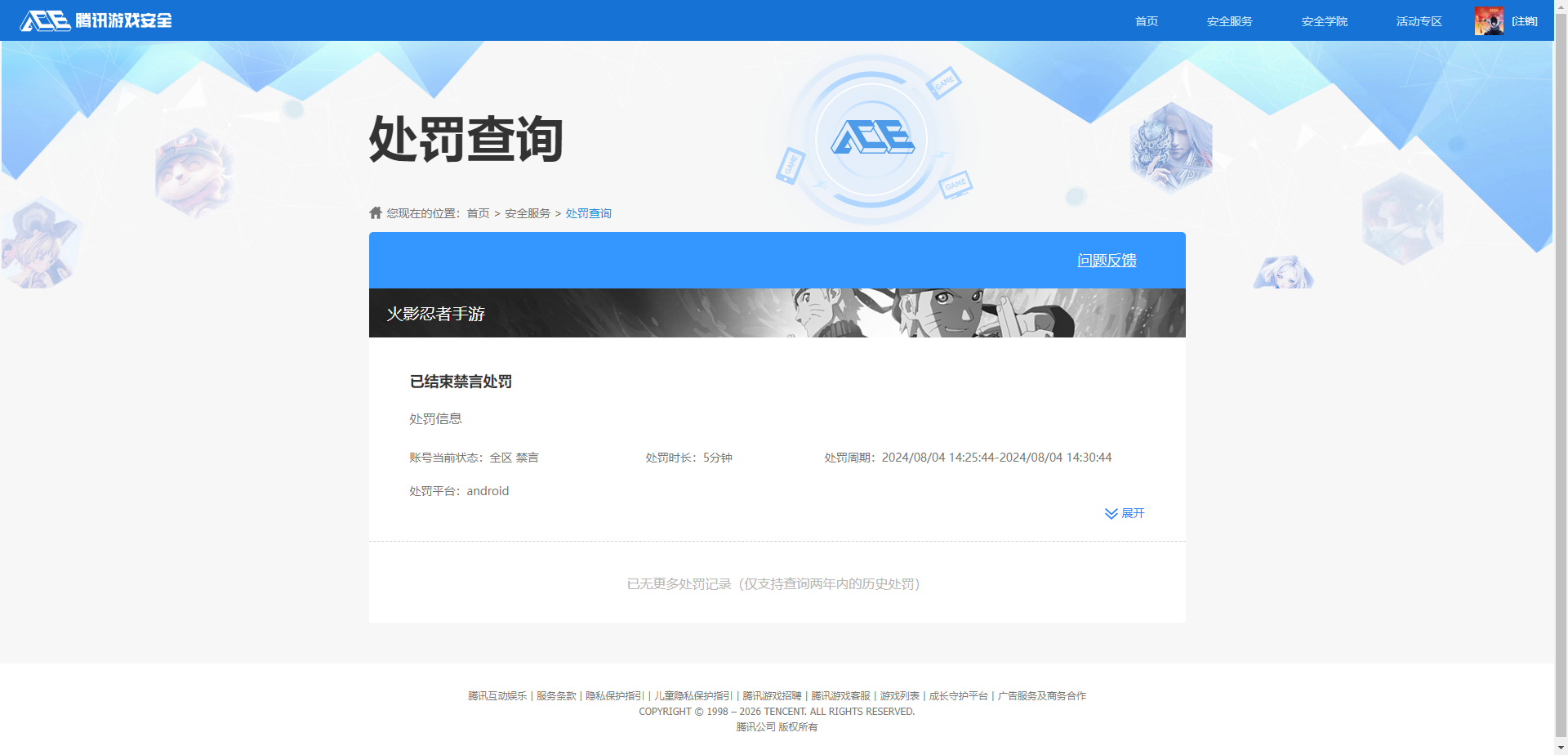The width and height of the screenshot is (1568, 755).
Task: Click the scrollbar up arrow
Action: click(x=1561, y=7)
